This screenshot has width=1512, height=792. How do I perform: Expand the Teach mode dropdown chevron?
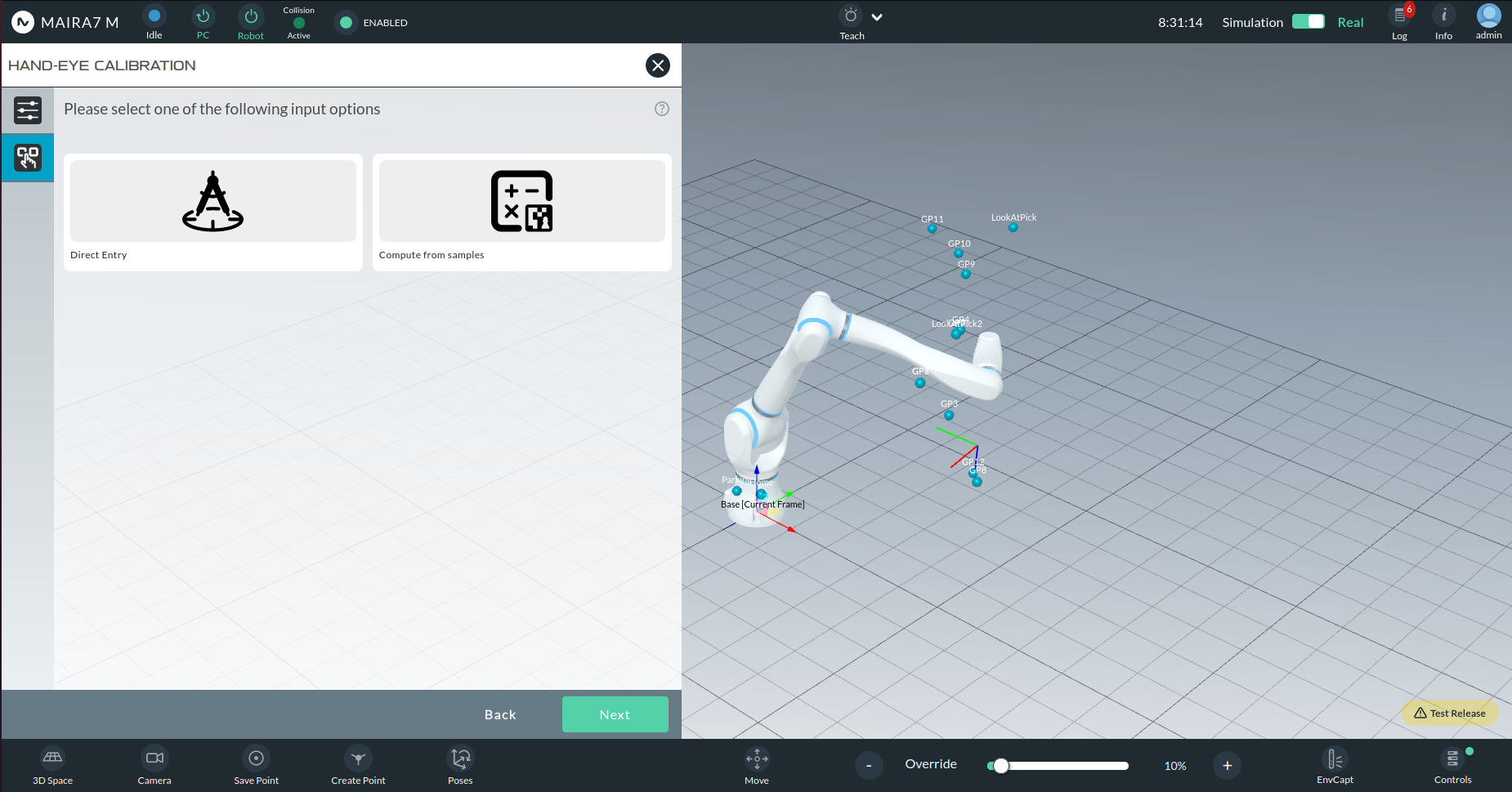coord(877,17)
